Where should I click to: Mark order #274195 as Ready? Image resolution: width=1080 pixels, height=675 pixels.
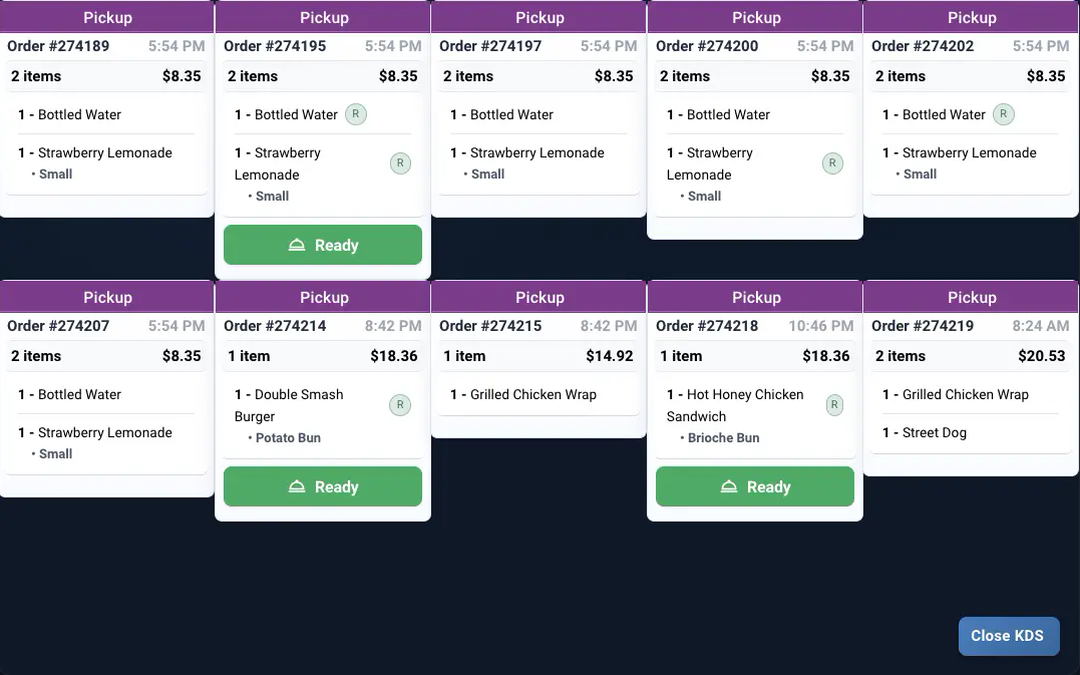point(323,245)
